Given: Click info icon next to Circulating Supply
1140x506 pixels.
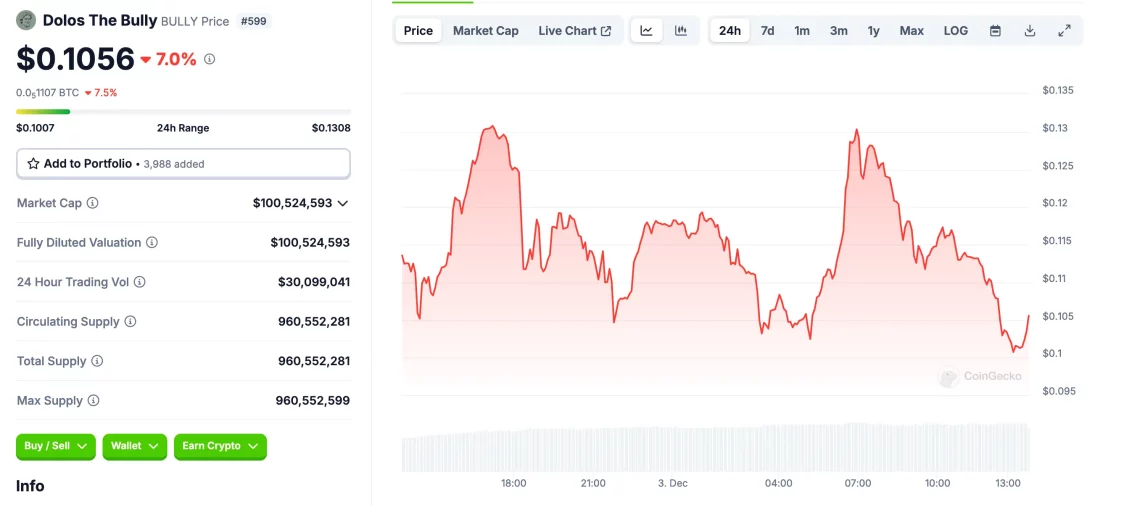Looking at the screenshot, I should (130, 322).
